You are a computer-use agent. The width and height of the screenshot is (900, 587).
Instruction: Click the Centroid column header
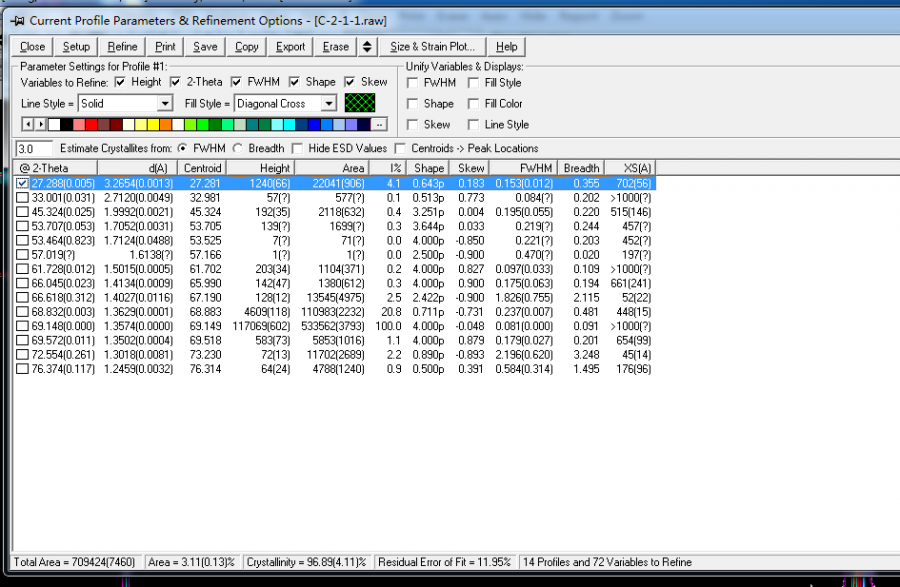(x=202, y=168)
